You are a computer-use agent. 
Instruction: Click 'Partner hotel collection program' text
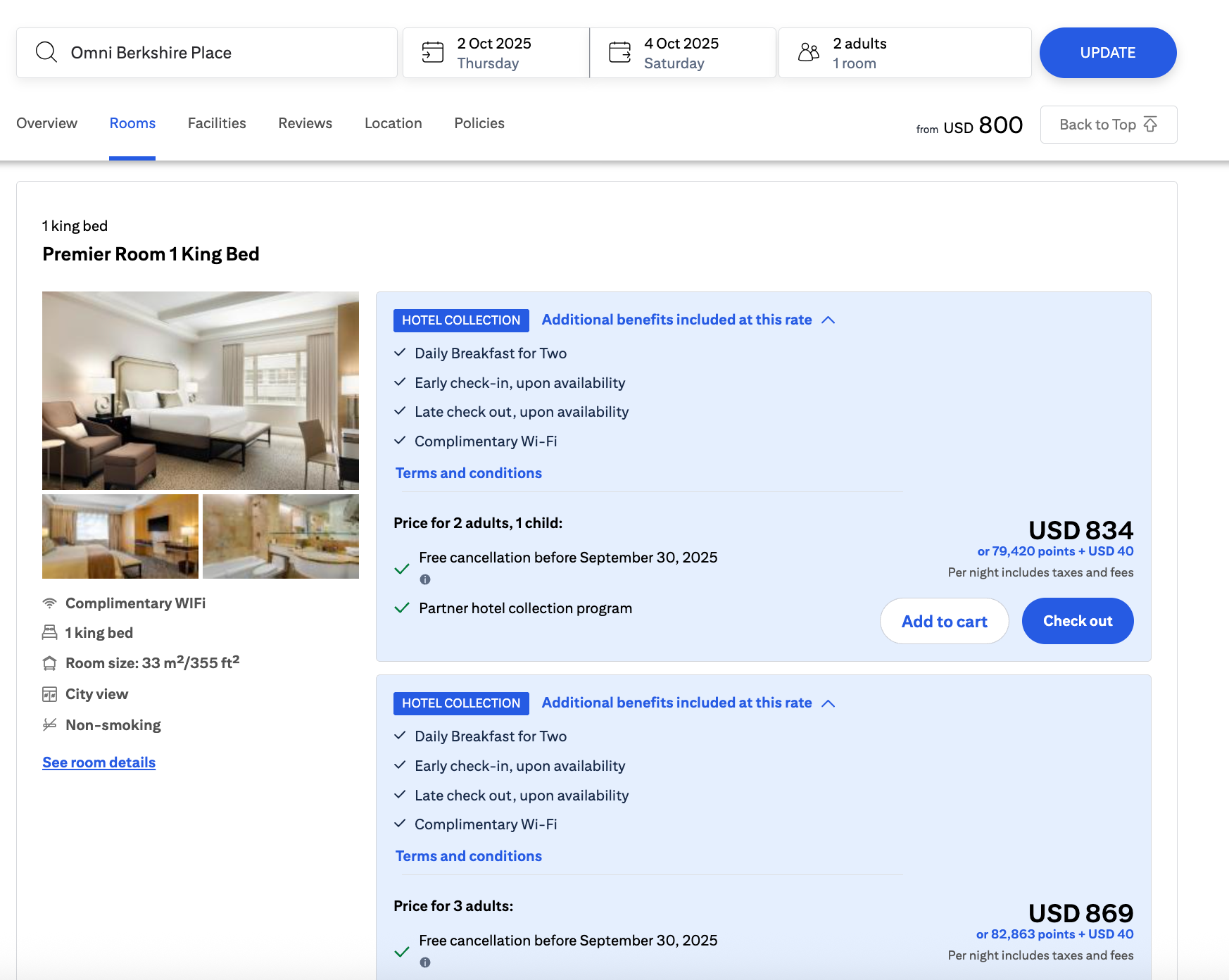tap(525, 608)
